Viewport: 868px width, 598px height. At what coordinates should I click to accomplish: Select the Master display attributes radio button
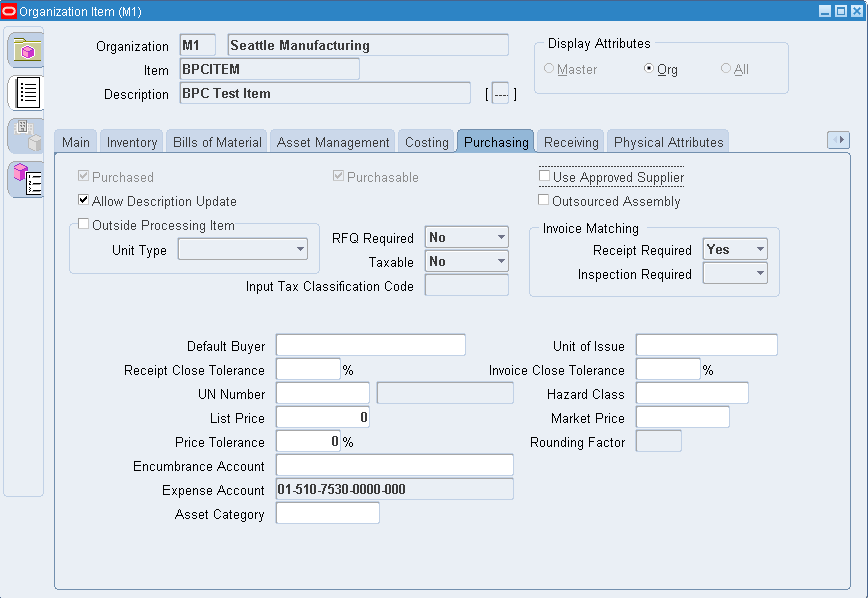tap(551, 69)
